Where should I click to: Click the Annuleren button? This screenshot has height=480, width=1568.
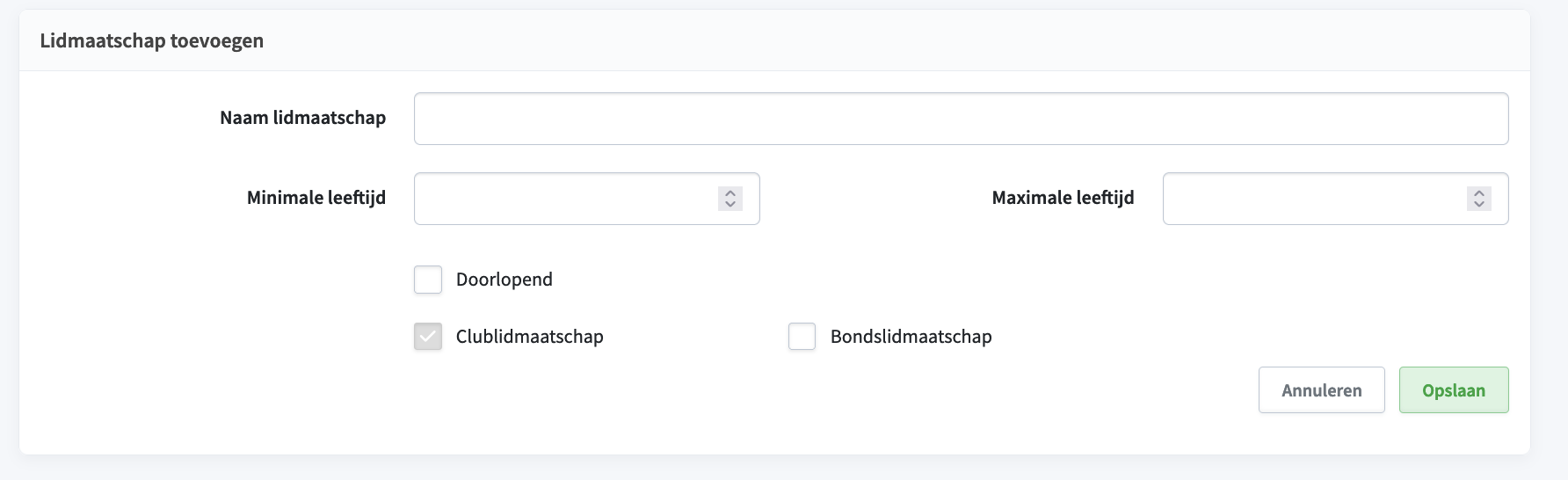coord(1322,390)
